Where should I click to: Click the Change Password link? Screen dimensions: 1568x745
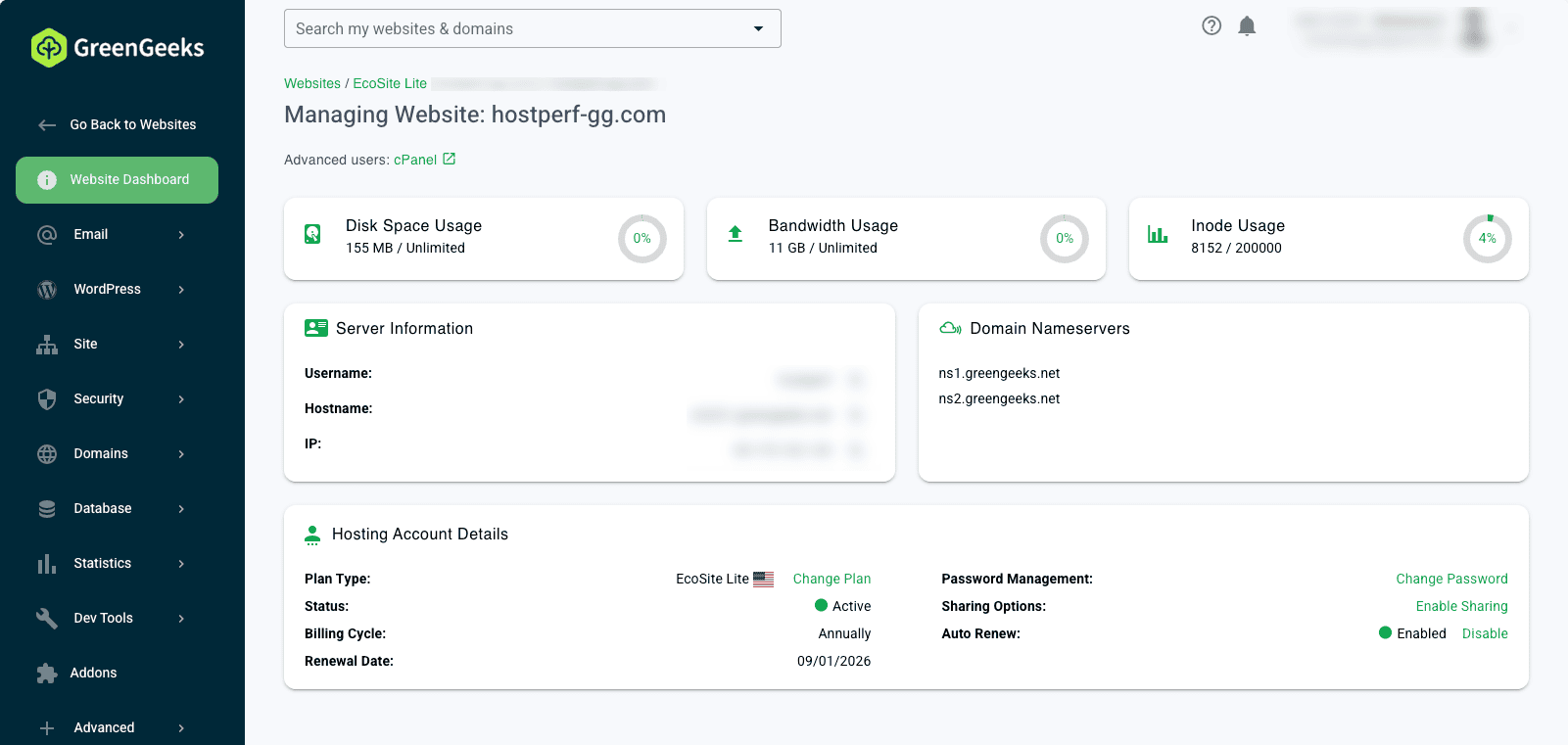1451,579
